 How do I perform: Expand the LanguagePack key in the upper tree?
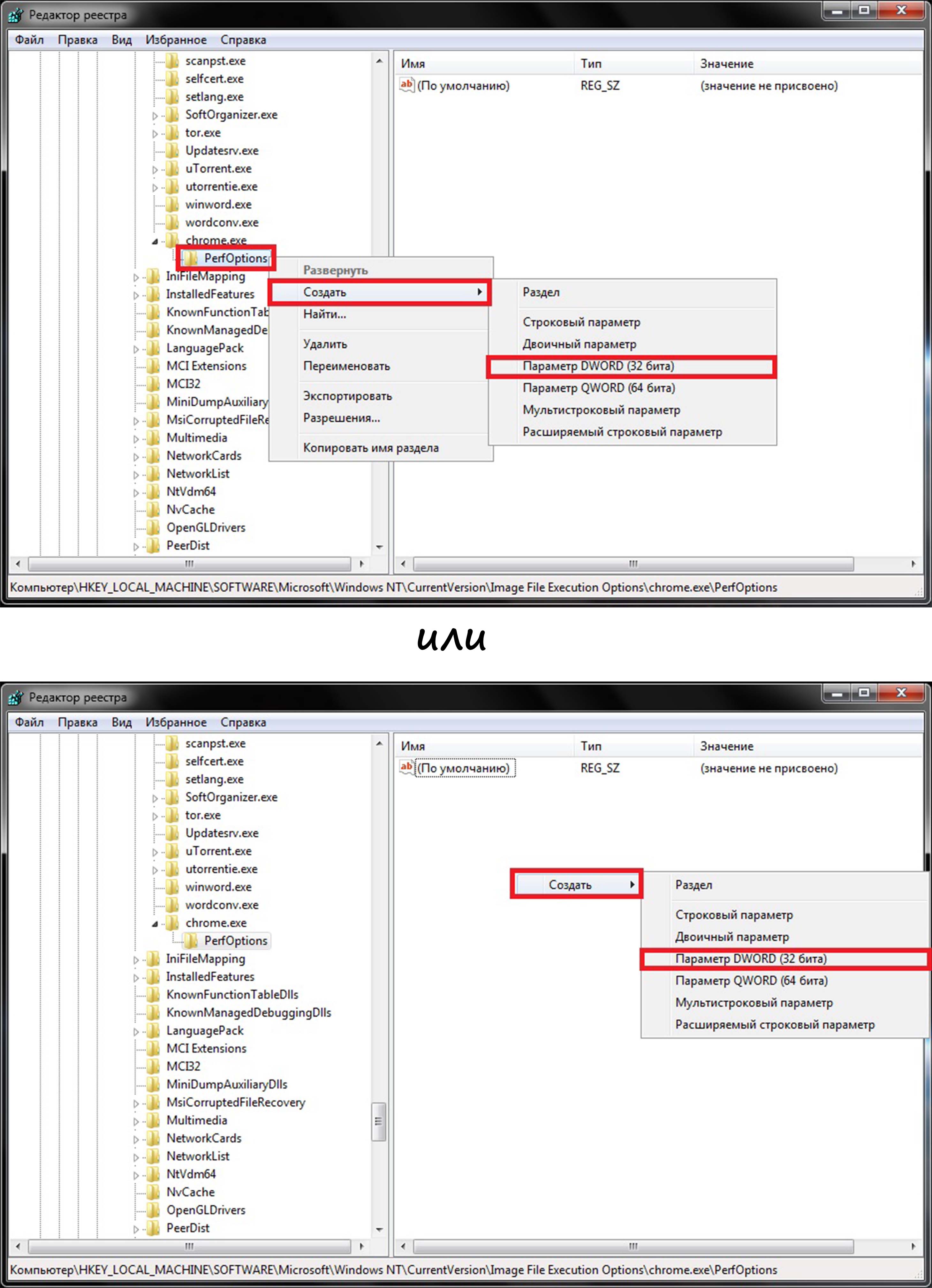coord(136,349)
